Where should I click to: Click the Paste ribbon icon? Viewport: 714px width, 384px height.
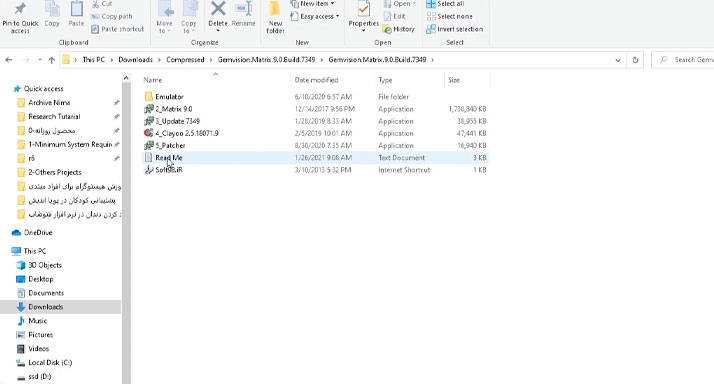click(76, 15)
